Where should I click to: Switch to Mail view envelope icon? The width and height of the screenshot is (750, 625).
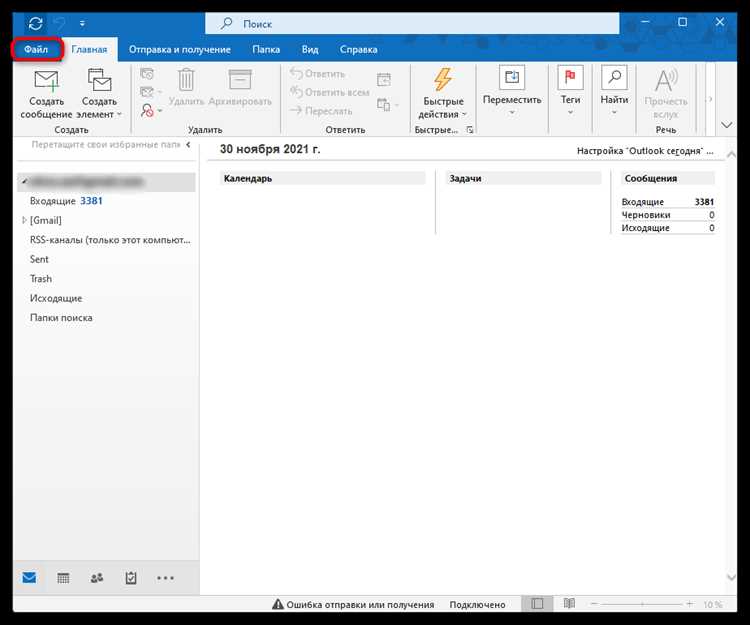point(29,578)
